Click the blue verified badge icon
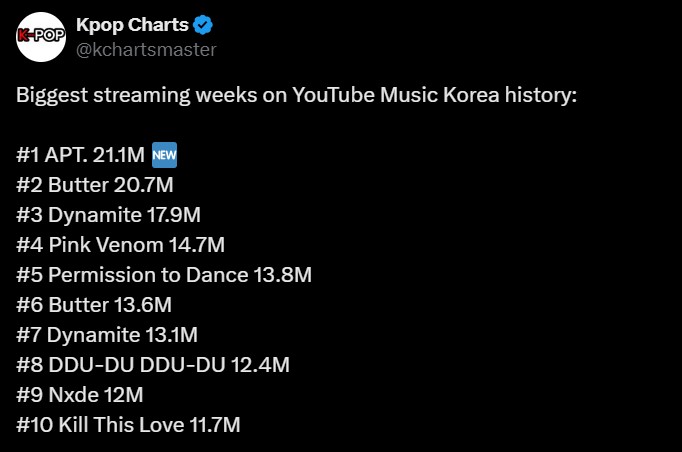The height and width of the screenshot is (452, 682). click(x=203, y=25)
